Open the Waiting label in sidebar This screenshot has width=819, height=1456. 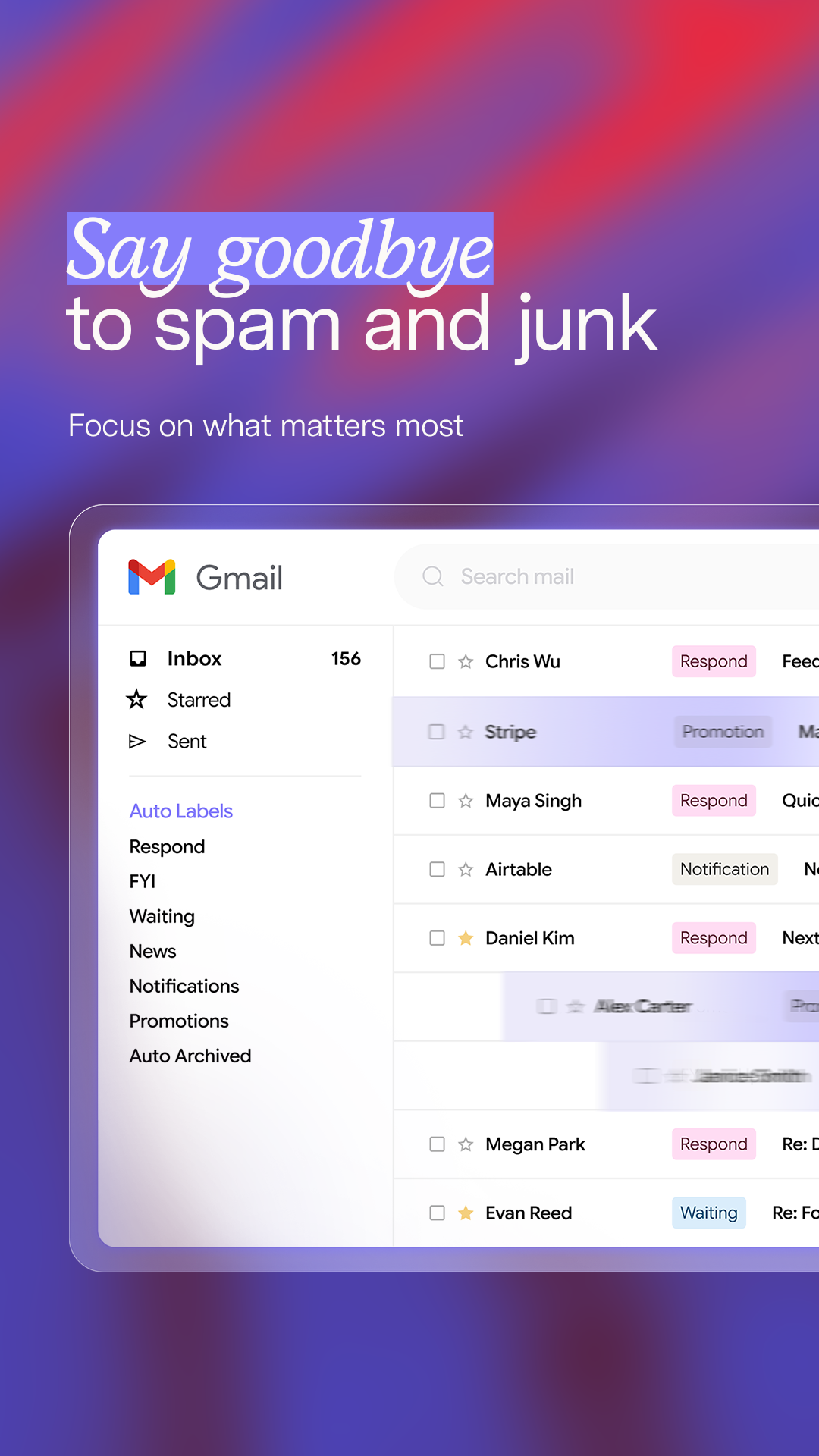(162, 916)
